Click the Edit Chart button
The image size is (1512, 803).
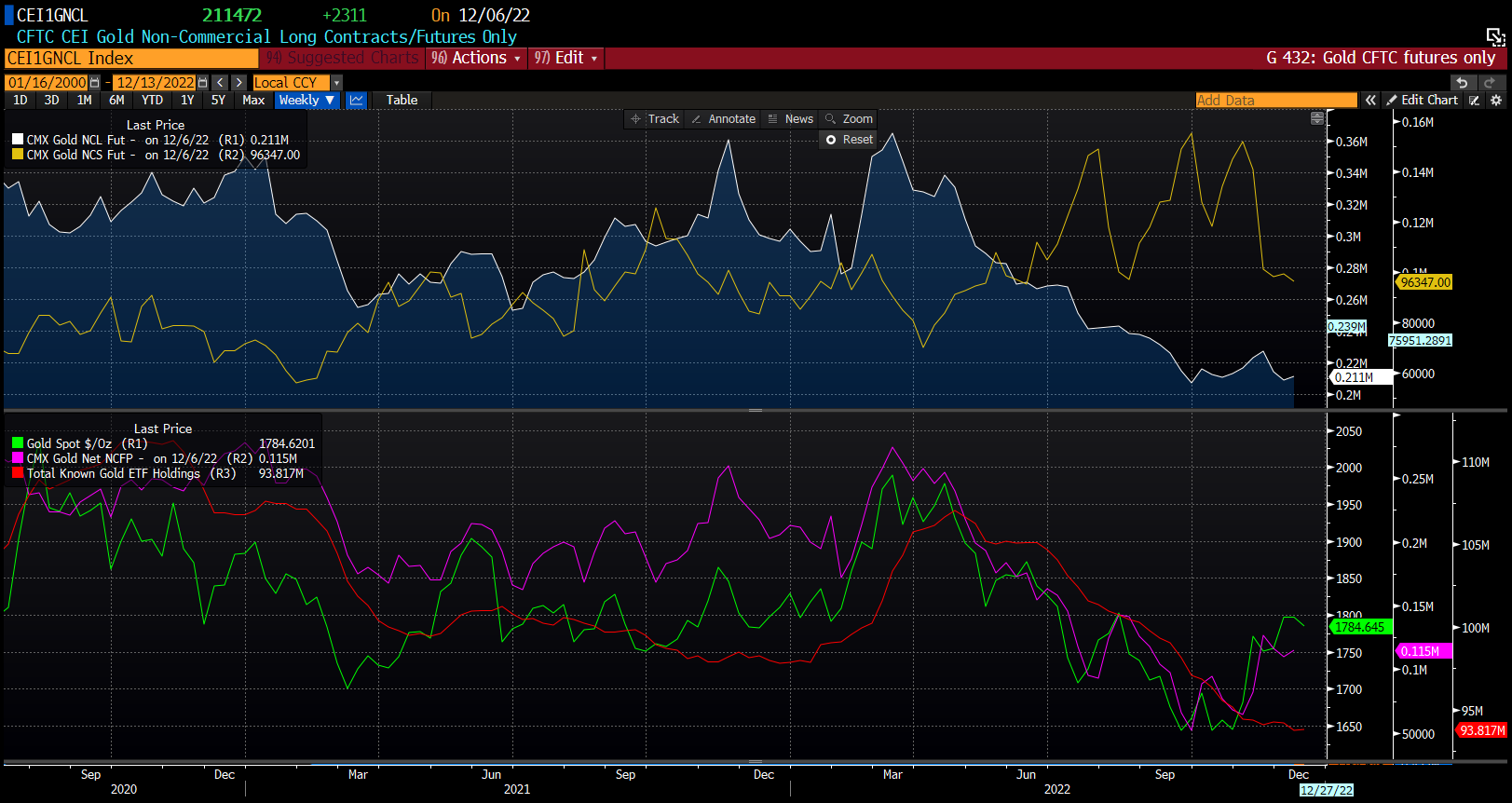(1422, 100)
